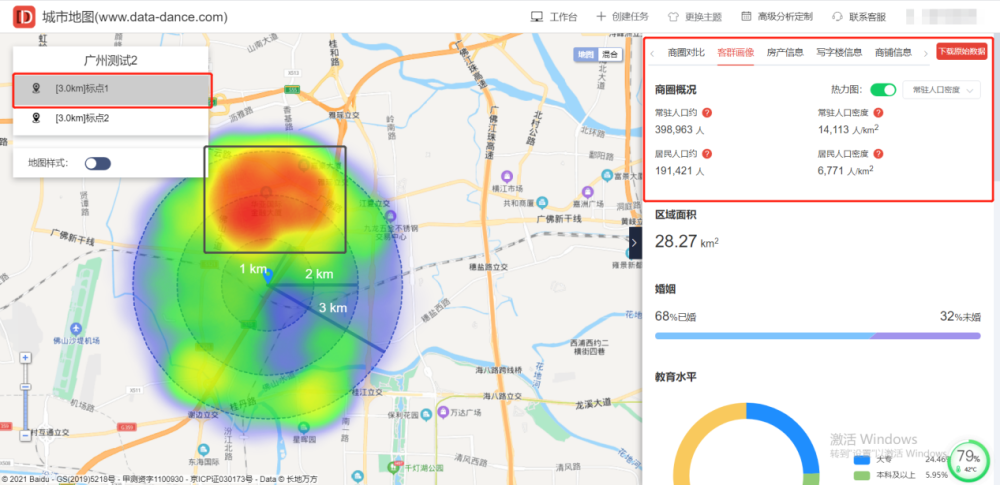Click the 横江市场 map marker
The width and height of the screenshot is (1000, 485).
click(x=507, y=175)
